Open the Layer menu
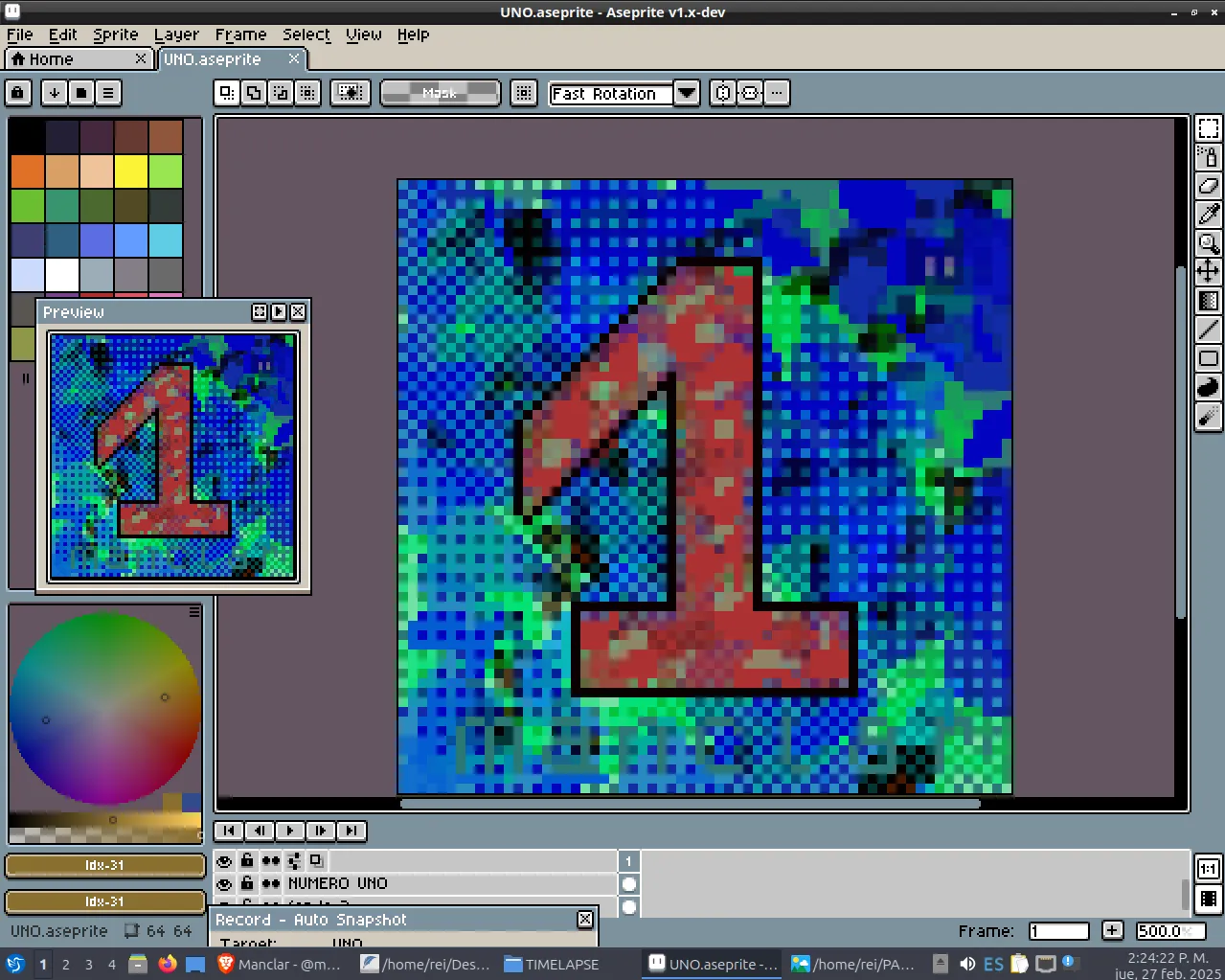This screenshot has height=980, width=1225. [177, 34]
